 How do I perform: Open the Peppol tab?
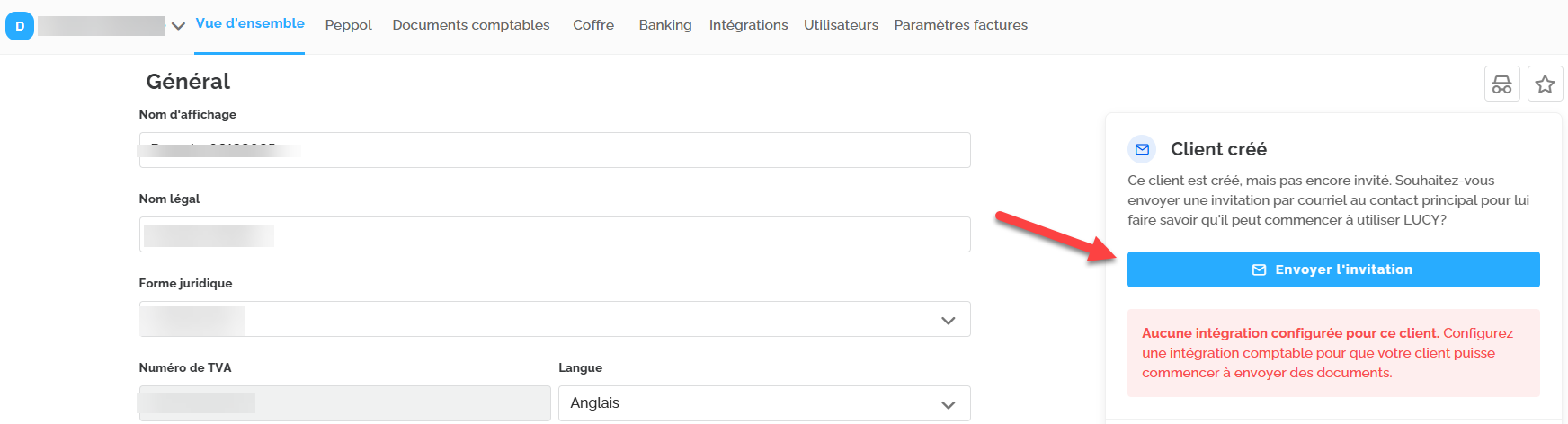[348, 25]
